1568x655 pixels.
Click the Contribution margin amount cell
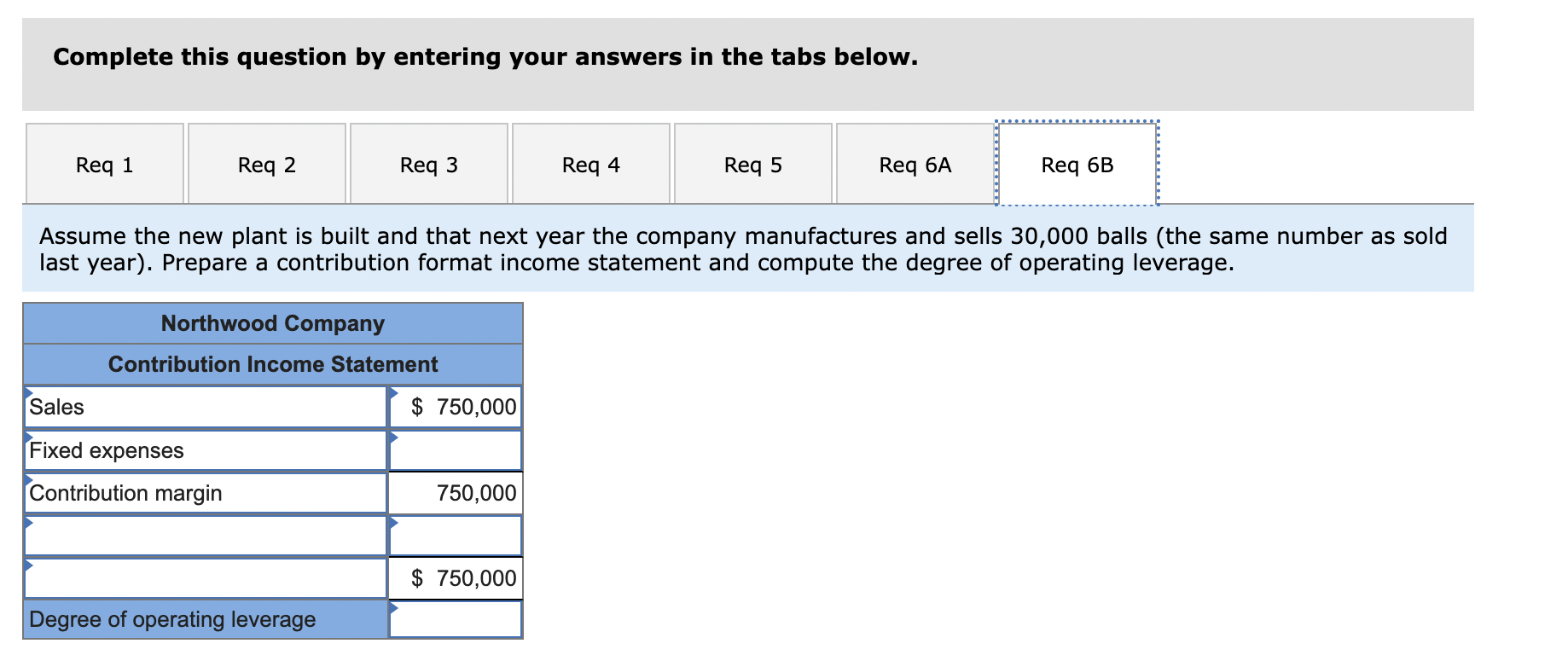(x=456, y=493)
